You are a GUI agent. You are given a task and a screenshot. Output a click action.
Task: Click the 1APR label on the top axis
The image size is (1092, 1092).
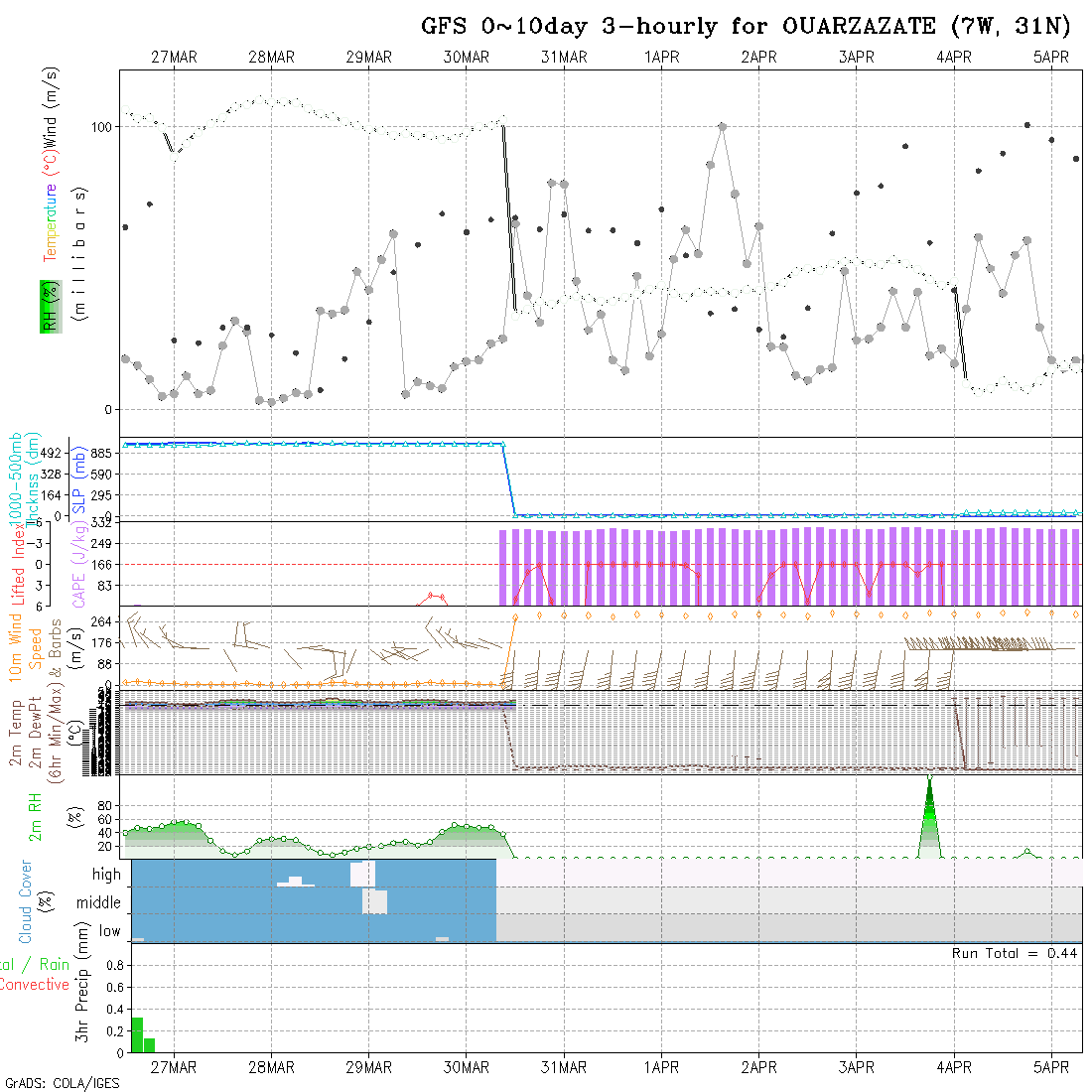coord(661,58)
